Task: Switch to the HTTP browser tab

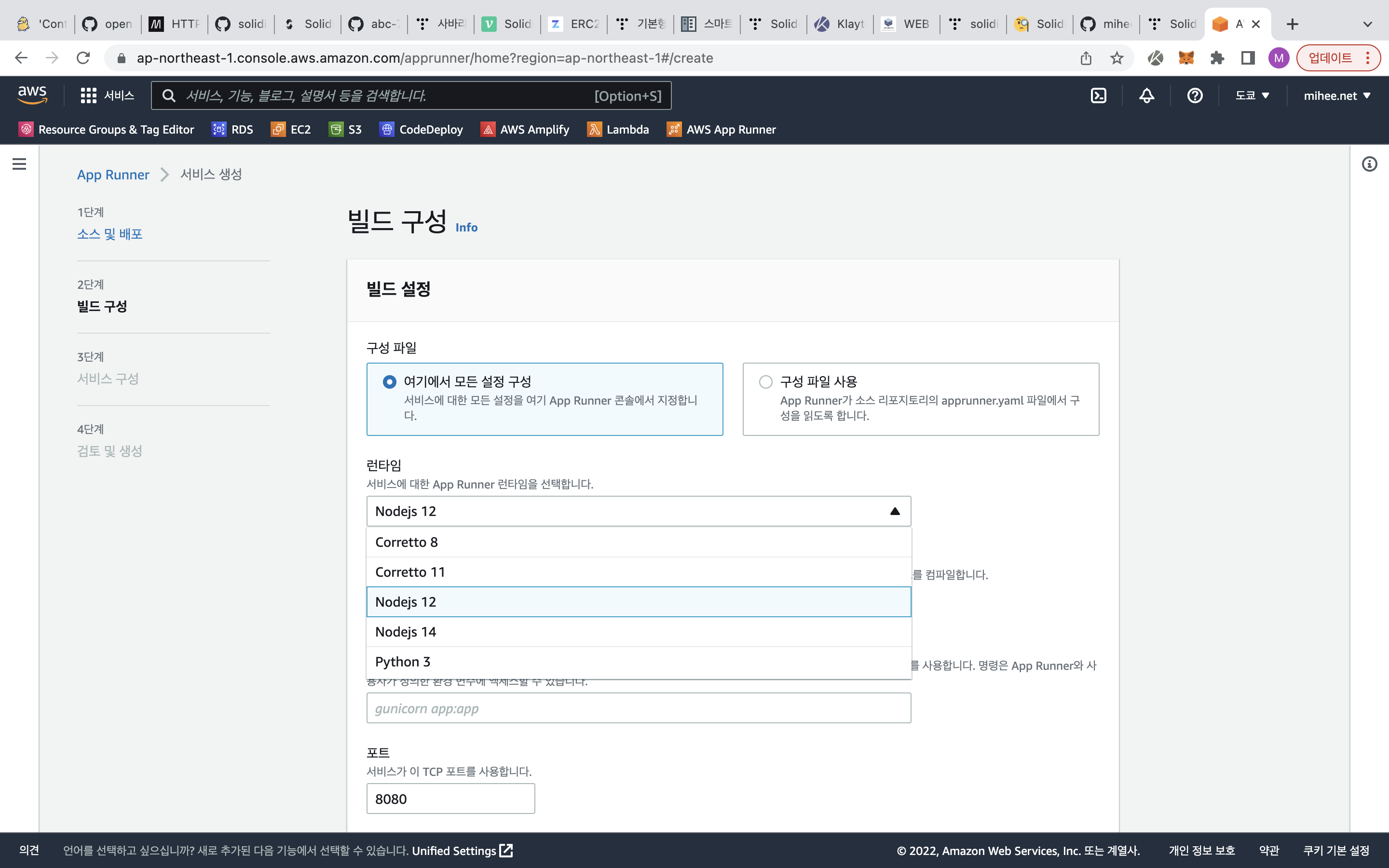Action: point(174,24)
